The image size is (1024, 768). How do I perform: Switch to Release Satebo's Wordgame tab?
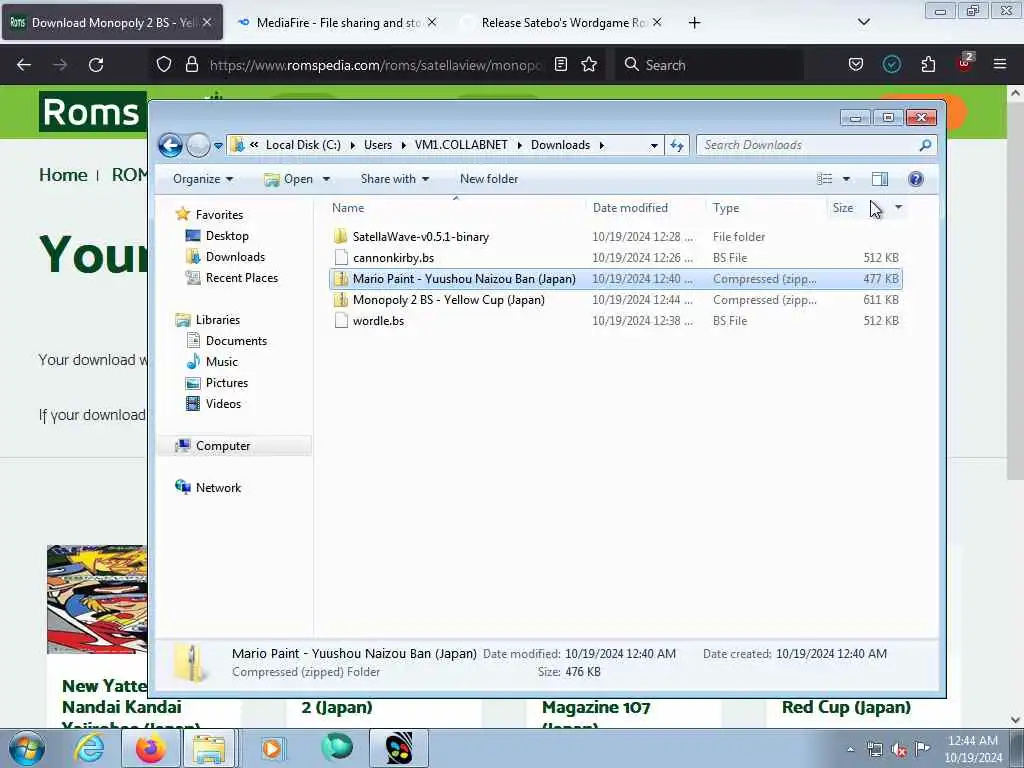click(x=563, y=22)
